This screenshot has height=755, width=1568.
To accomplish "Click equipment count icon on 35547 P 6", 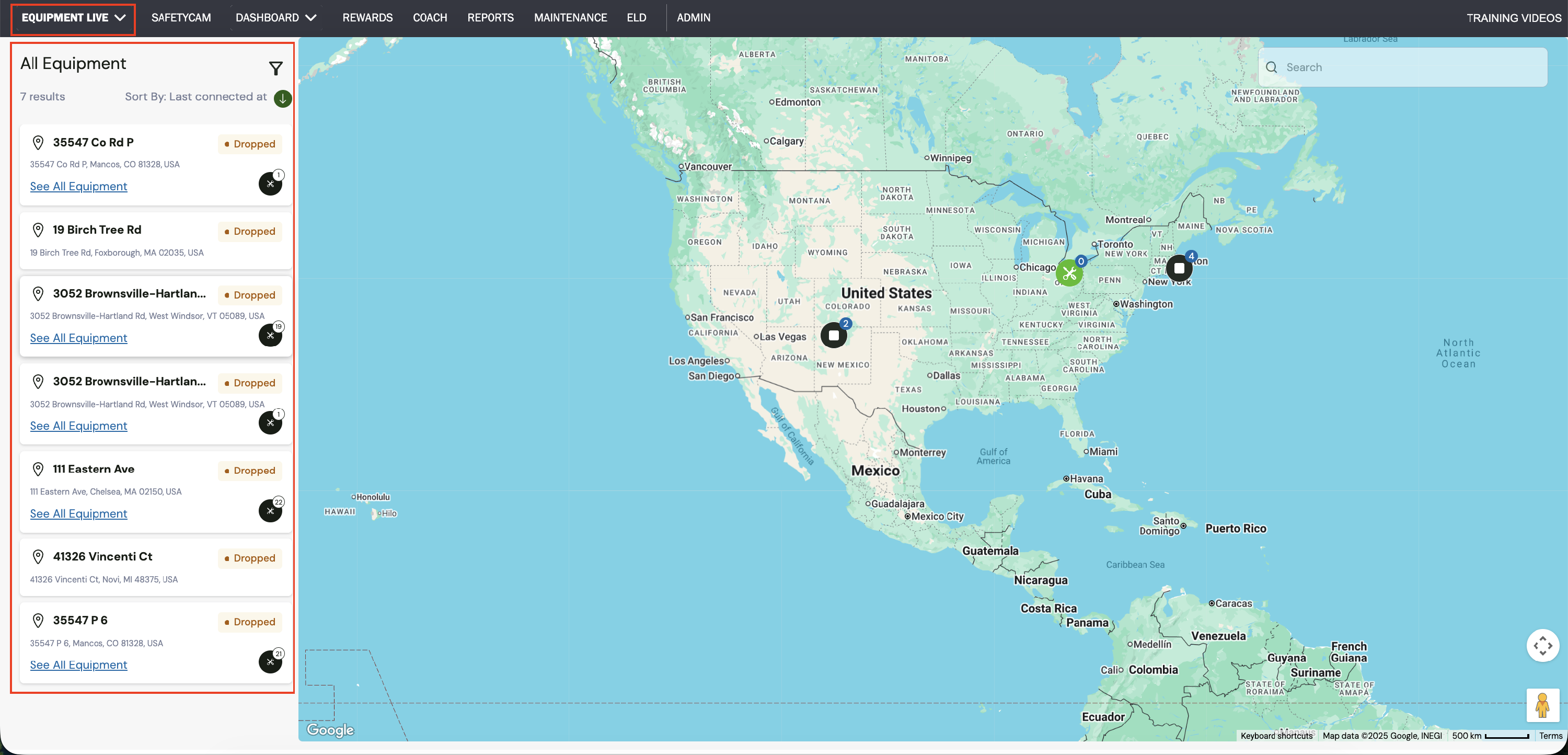I will tap(270, 661).
